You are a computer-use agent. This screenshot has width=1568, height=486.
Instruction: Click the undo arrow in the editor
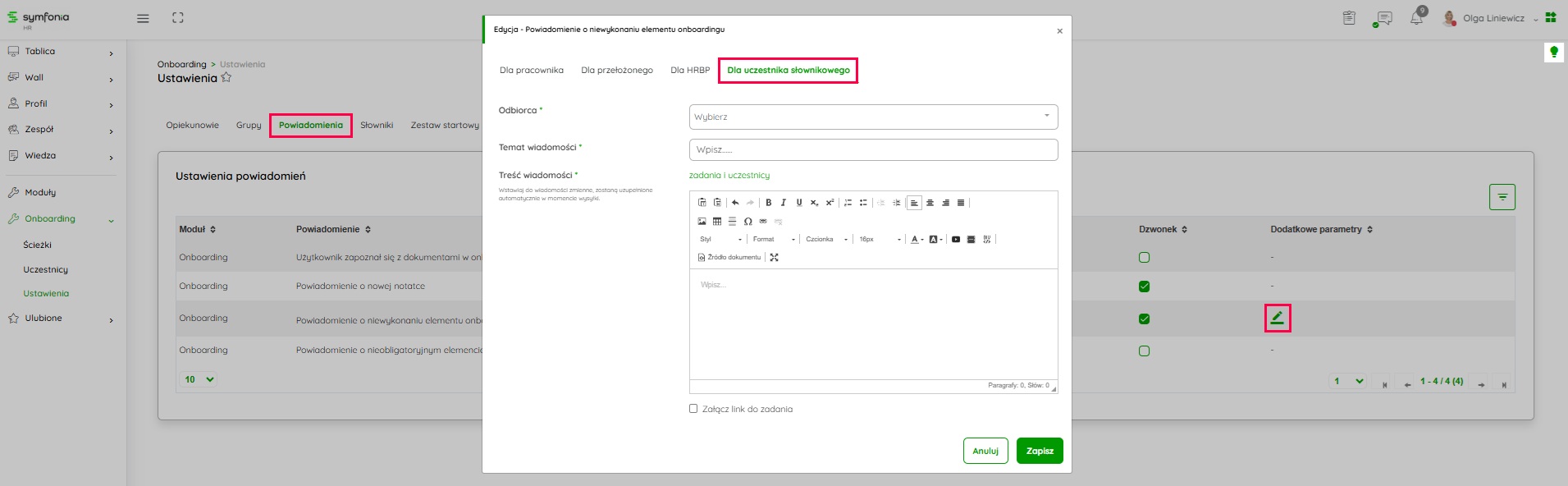pos(735,203)
